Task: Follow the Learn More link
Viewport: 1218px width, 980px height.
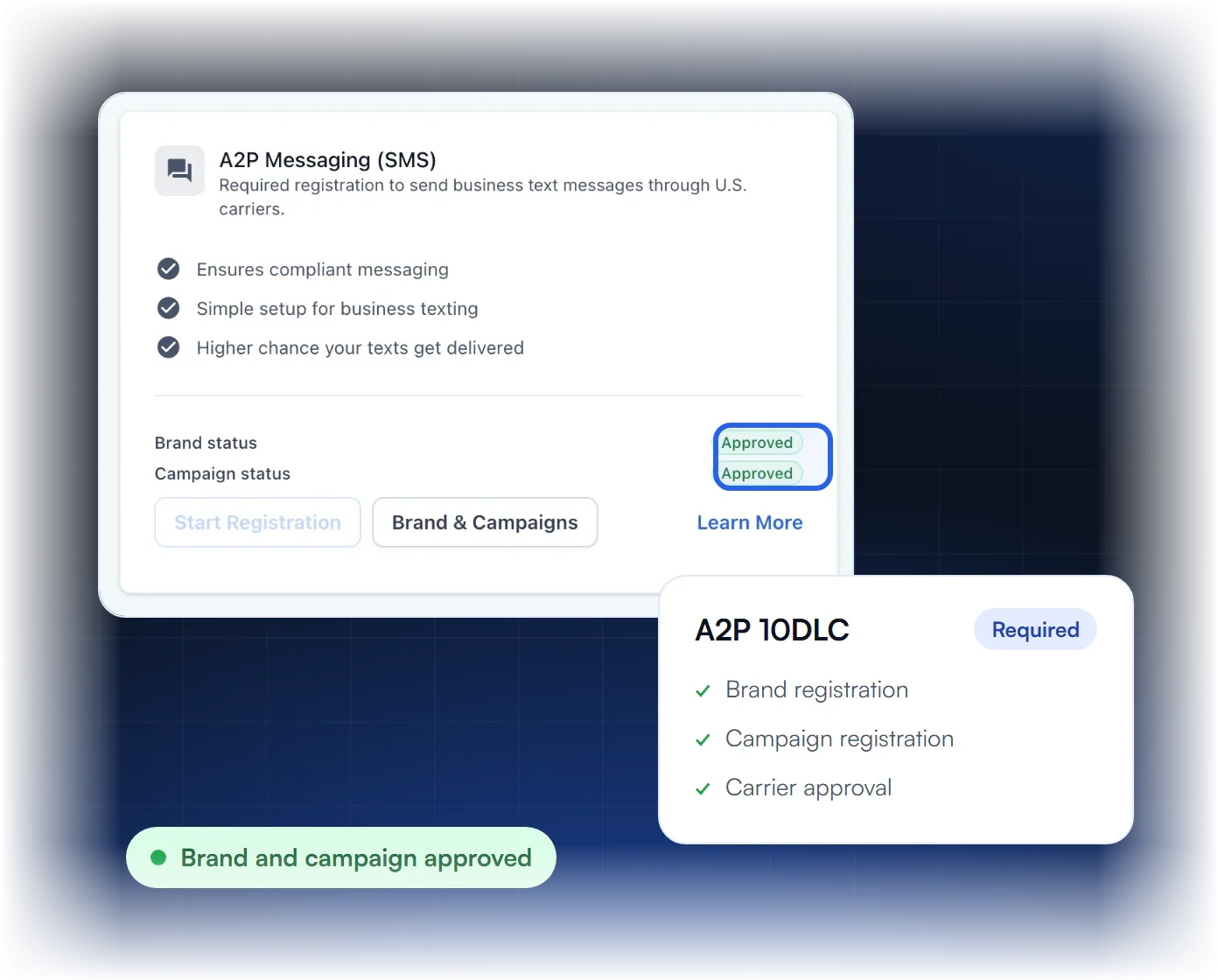Action: point(750,522)
